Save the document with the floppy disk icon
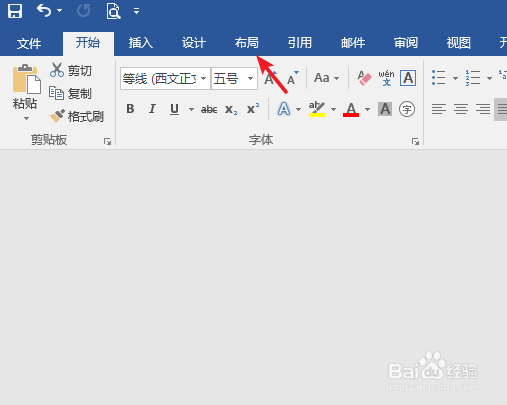The width and height of the screenshot is (507, 405). [x=15, y=11]
